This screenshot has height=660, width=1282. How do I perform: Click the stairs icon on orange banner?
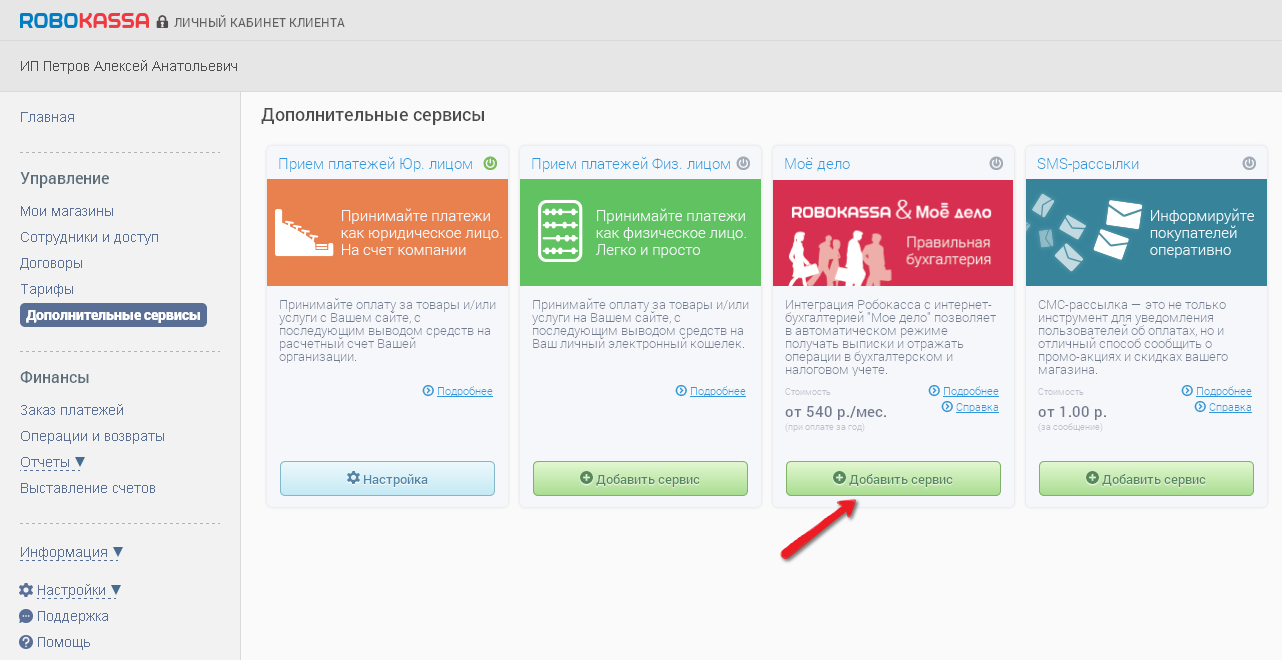click(x=303, y=233)
